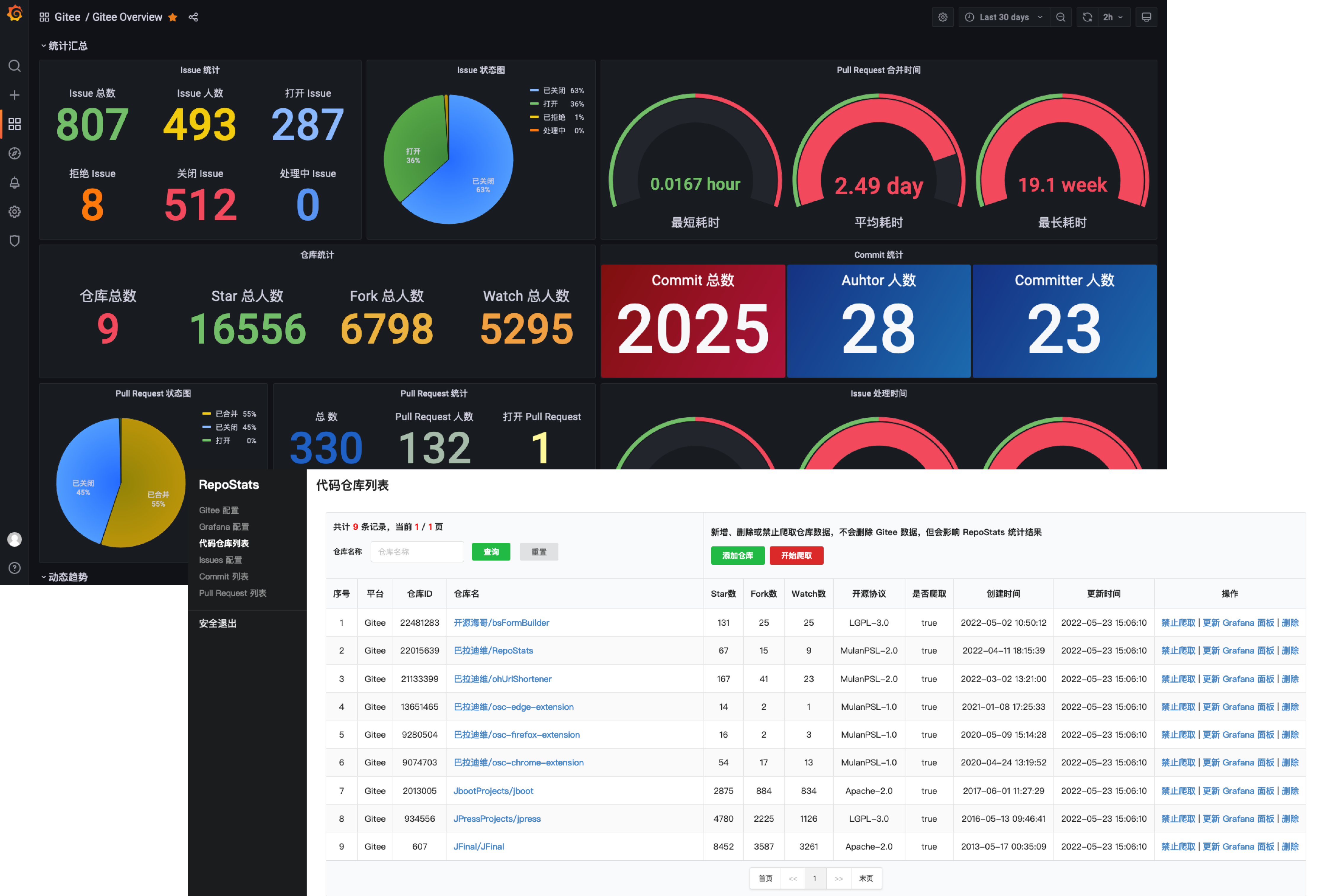The height and width of the screenshot is (896, 1317).
Task: Open the search icon in Grafana sidebar
Action: click(x=15, y=66)
